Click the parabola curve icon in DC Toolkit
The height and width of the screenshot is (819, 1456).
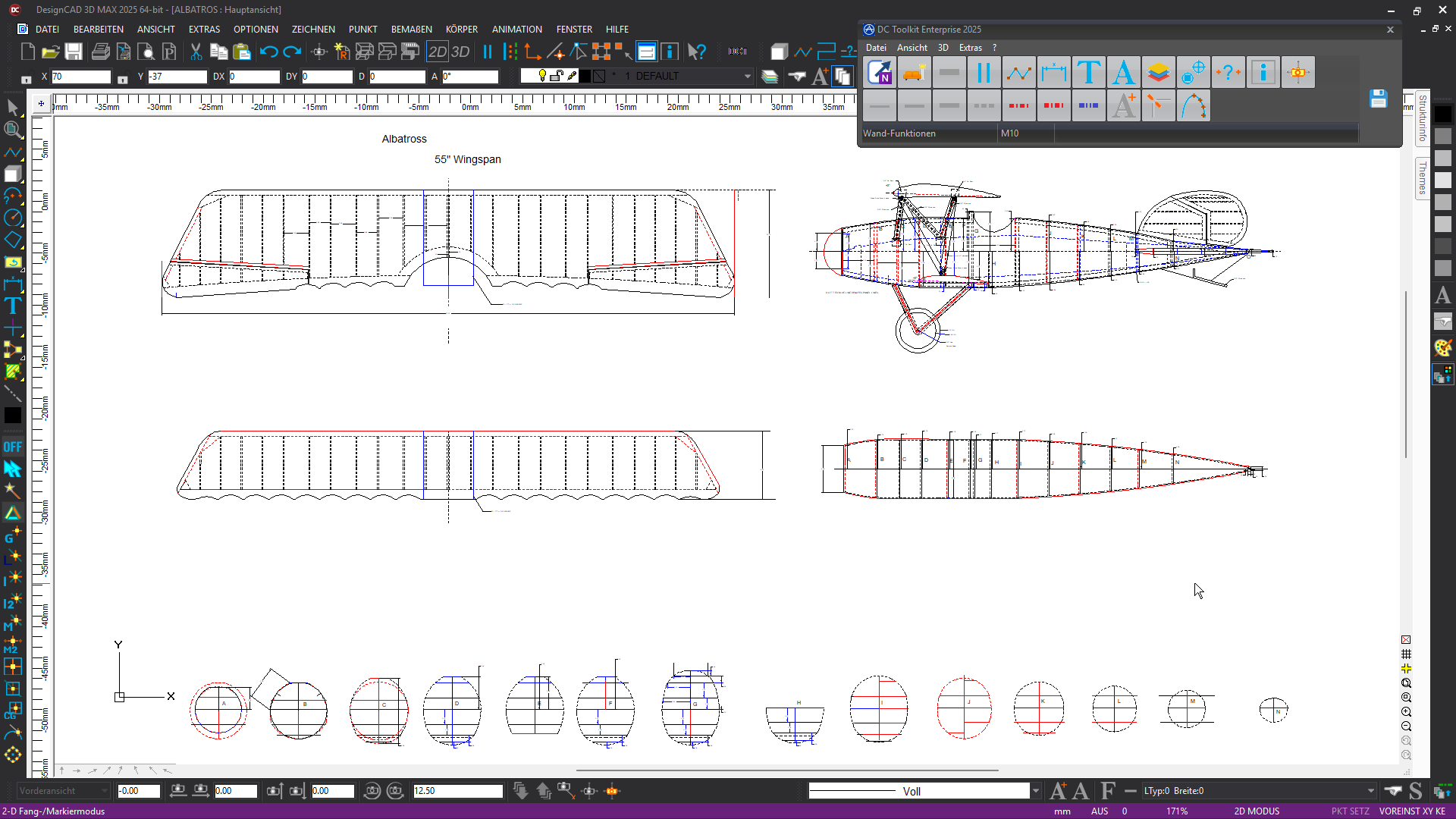pyautogui.click(x=1193, y=106)
